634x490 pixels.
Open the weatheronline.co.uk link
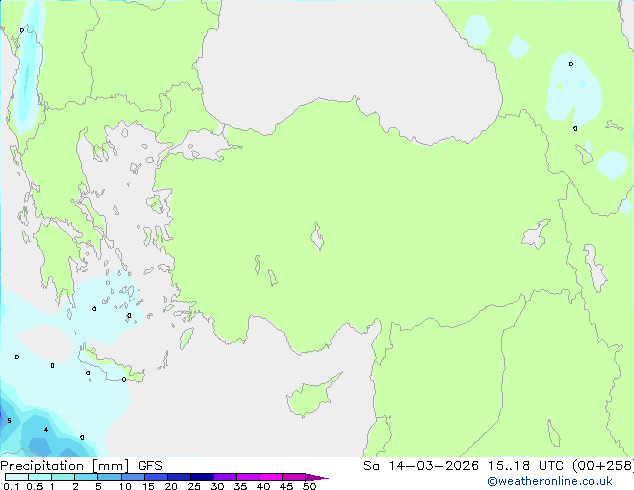click(x=550, y=481)
